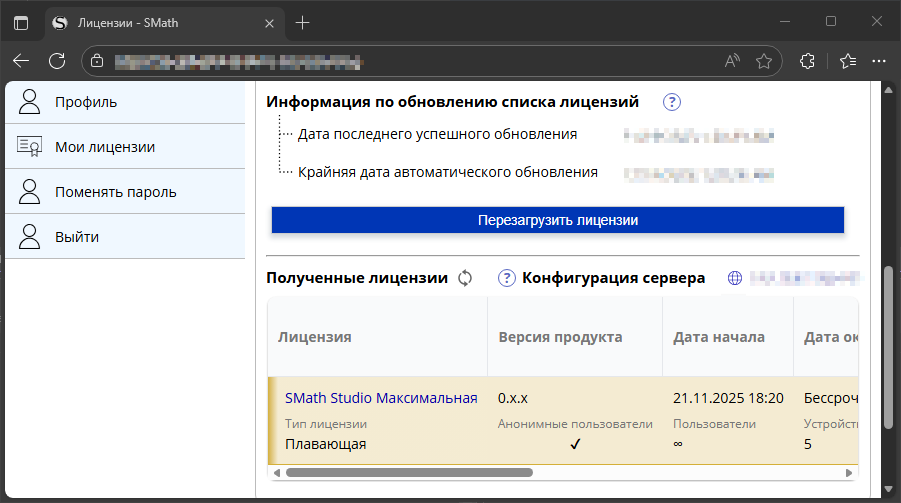Image resolution: width=901 pixels, height=503 pixels.
Task: Click the Поменять пароль person icon
Action: [x=29, y=191]
